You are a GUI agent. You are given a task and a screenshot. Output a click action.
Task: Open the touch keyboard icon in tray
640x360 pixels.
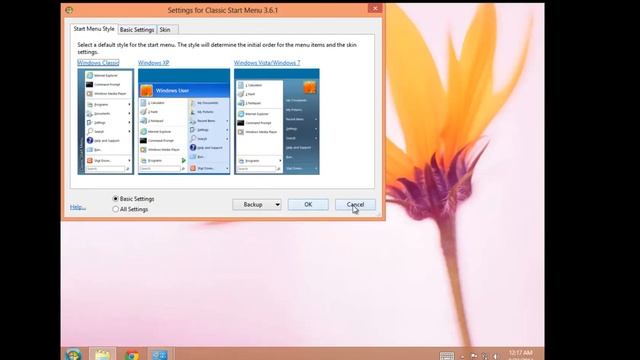447,356
